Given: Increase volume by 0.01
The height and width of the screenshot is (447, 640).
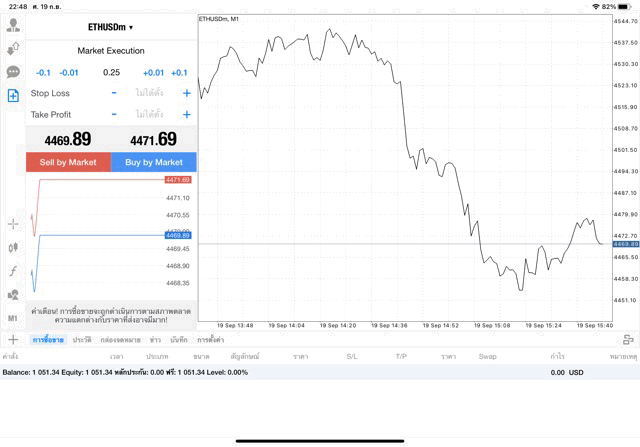Looking at the screenshot, I should (153, 72).
